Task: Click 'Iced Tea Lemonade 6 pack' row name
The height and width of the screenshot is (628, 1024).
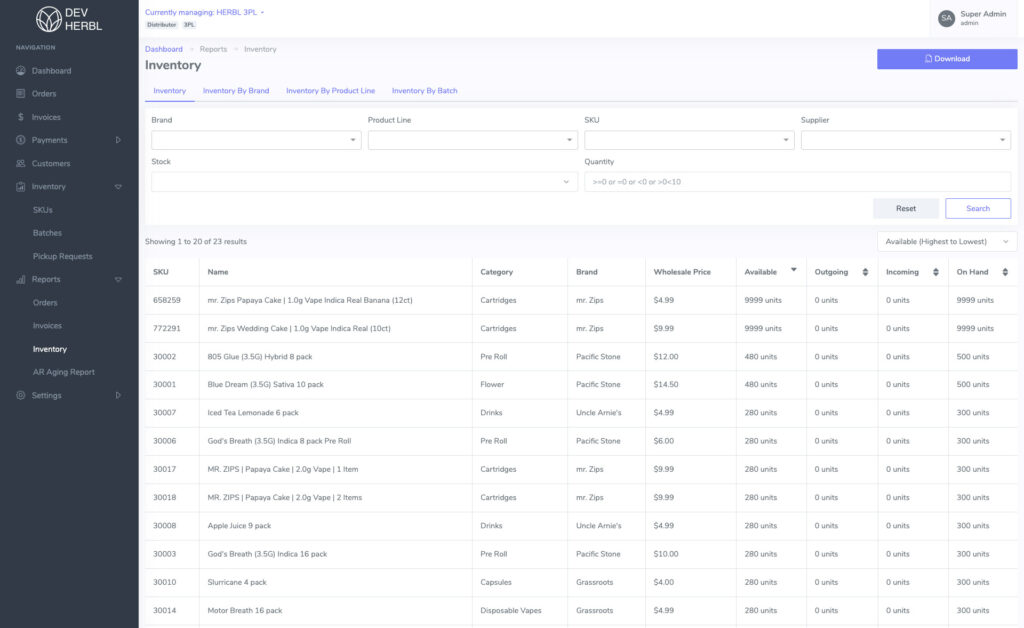Action: click(x=253, y=413)
